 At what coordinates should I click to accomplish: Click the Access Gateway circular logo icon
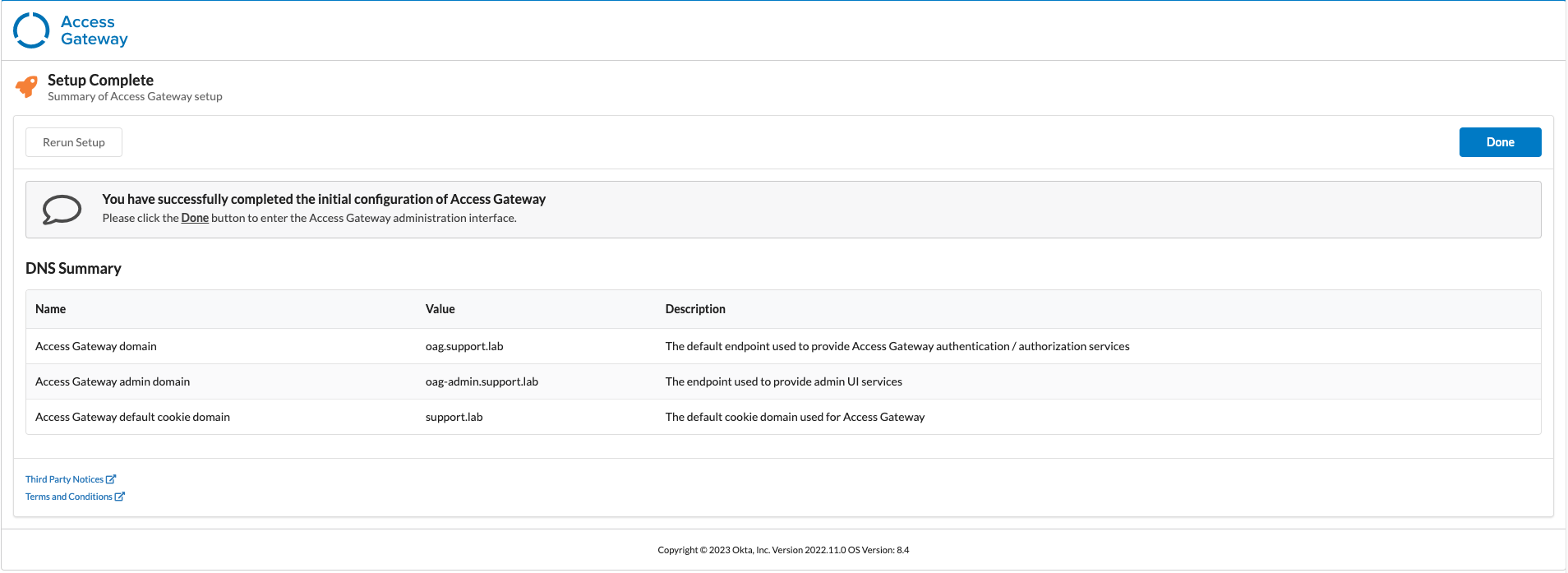point(31,30)
